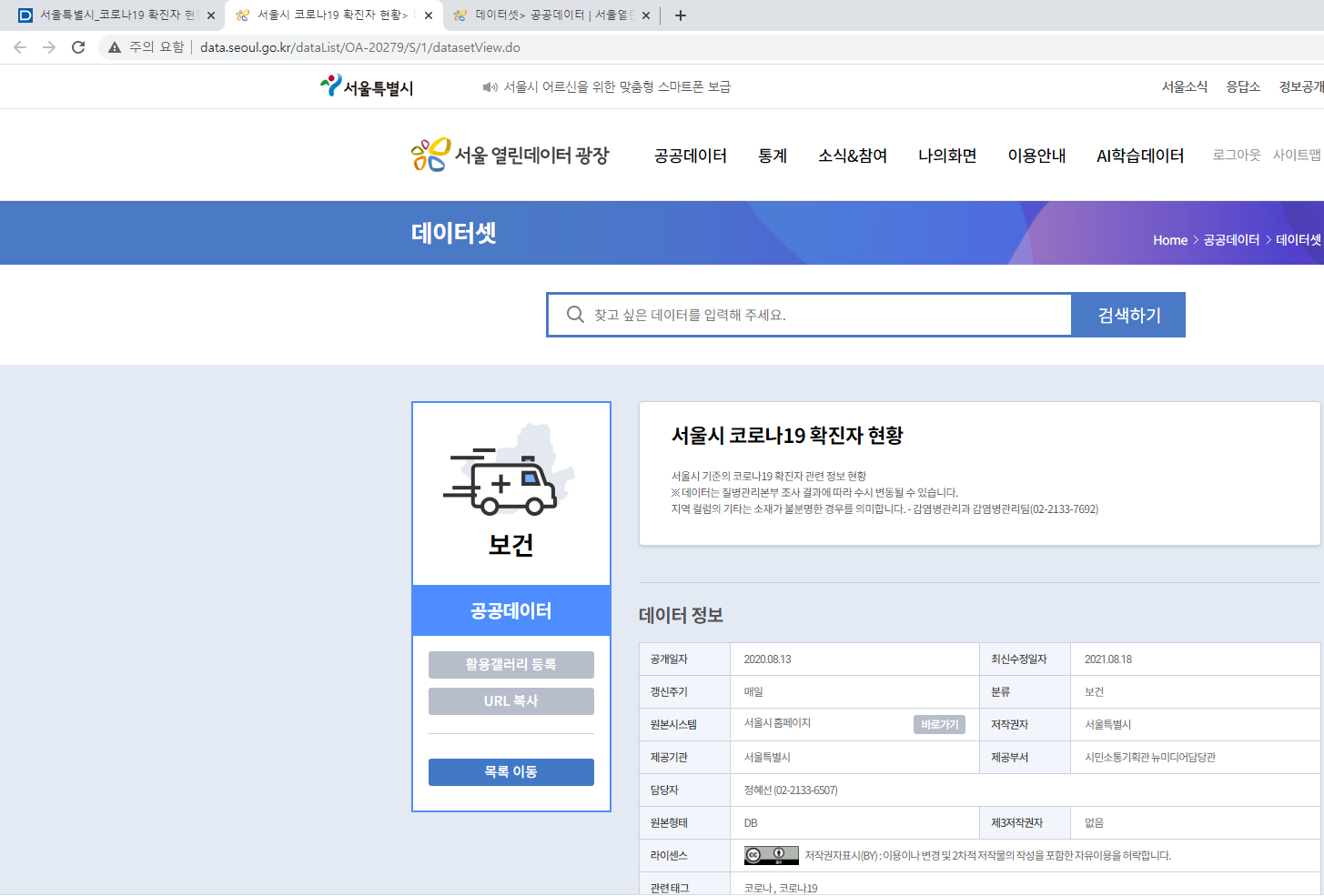Open the 서울시 어르신을 위한 맞춤형 스마트폰 보급 notice
Image resolution: width=1324 pixels, height=896 pixels.
click(x=617, y=86)
